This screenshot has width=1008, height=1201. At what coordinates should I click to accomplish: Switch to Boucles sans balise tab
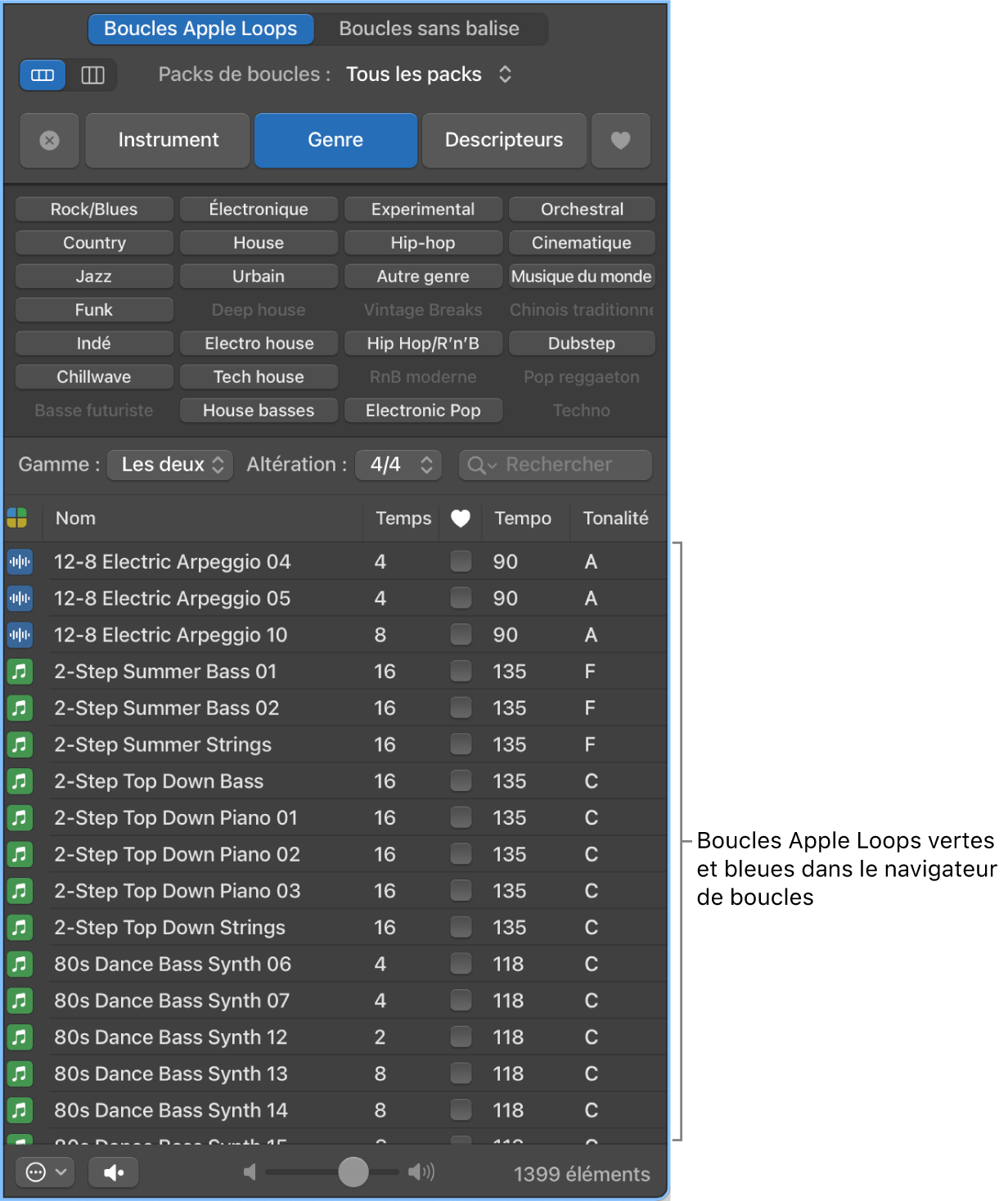429,29
